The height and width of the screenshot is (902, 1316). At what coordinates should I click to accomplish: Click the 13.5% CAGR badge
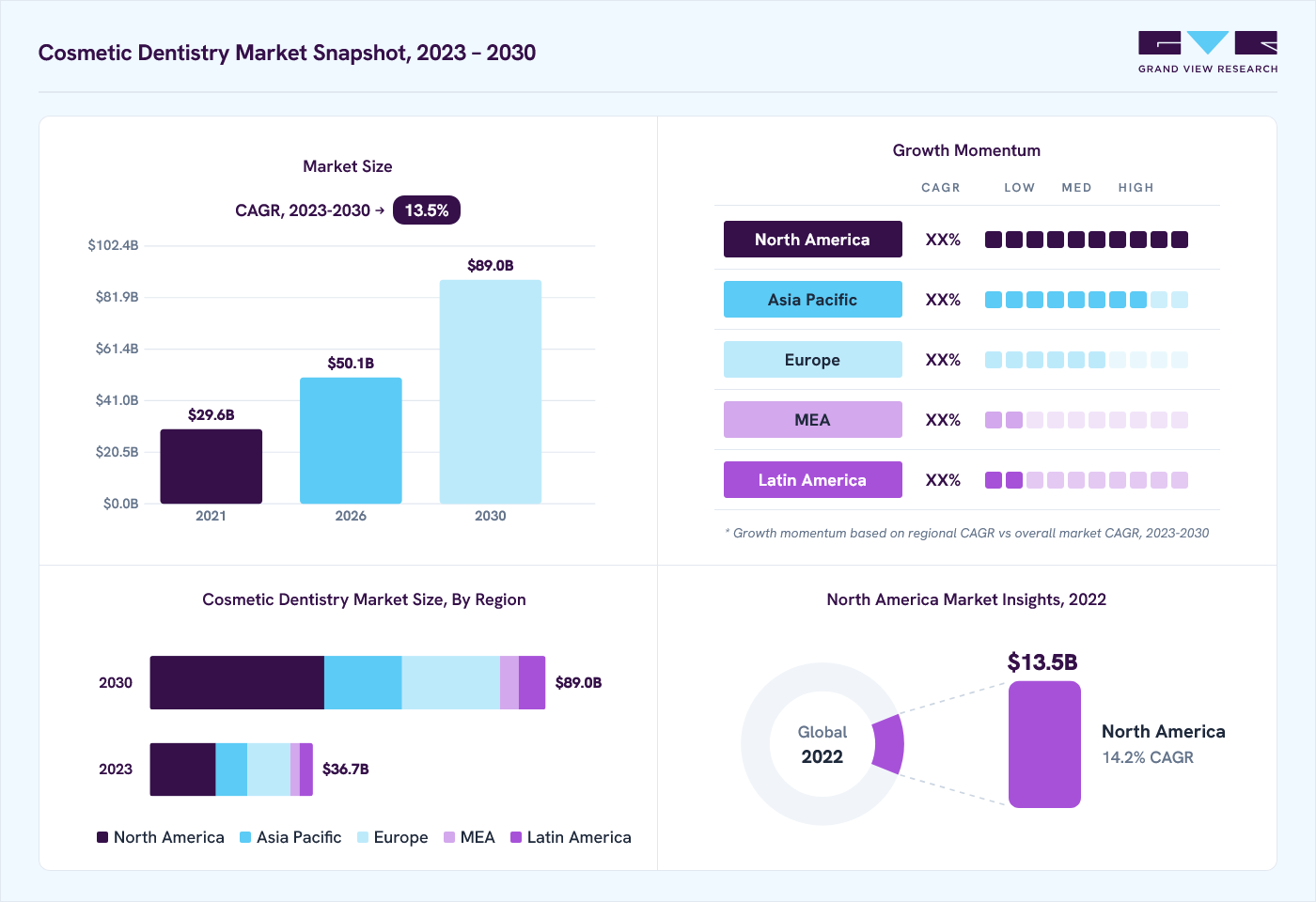(x=427, y=210)
